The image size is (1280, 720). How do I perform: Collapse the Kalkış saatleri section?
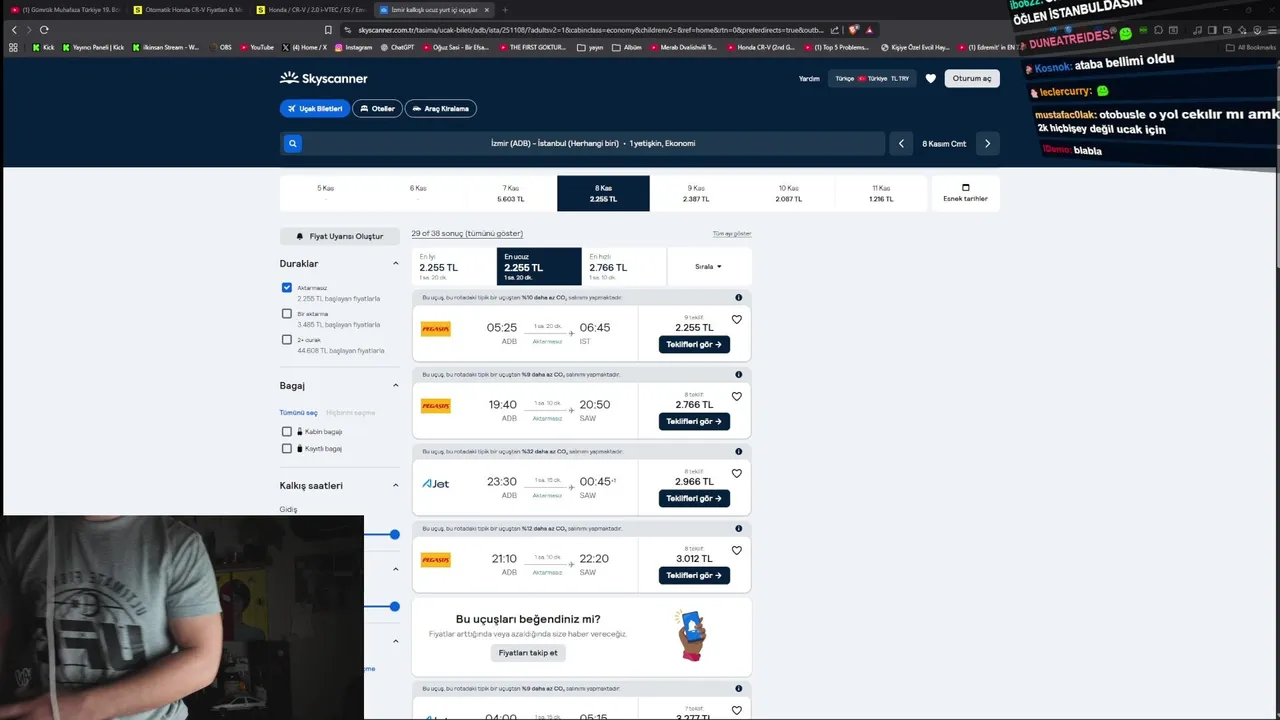pos(395,486)
